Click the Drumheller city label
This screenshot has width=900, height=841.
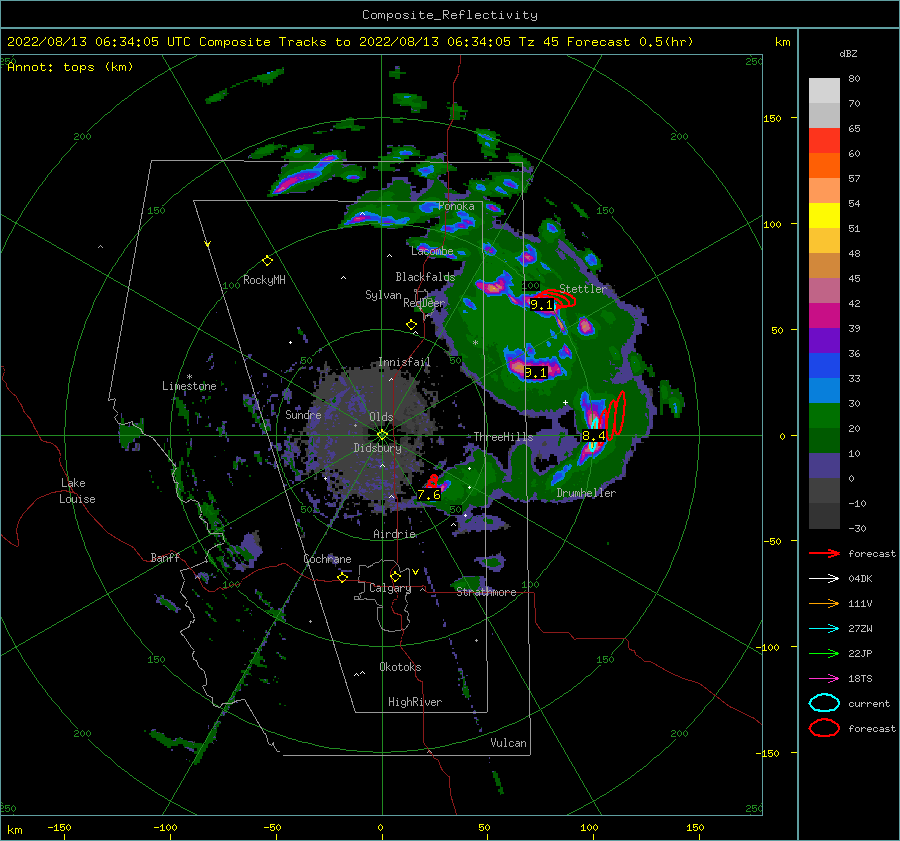[586, 493]
